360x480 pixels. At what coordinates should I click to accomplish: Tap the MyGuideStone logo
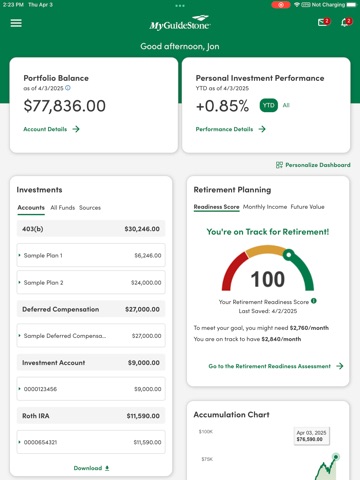tap(180, 23)
